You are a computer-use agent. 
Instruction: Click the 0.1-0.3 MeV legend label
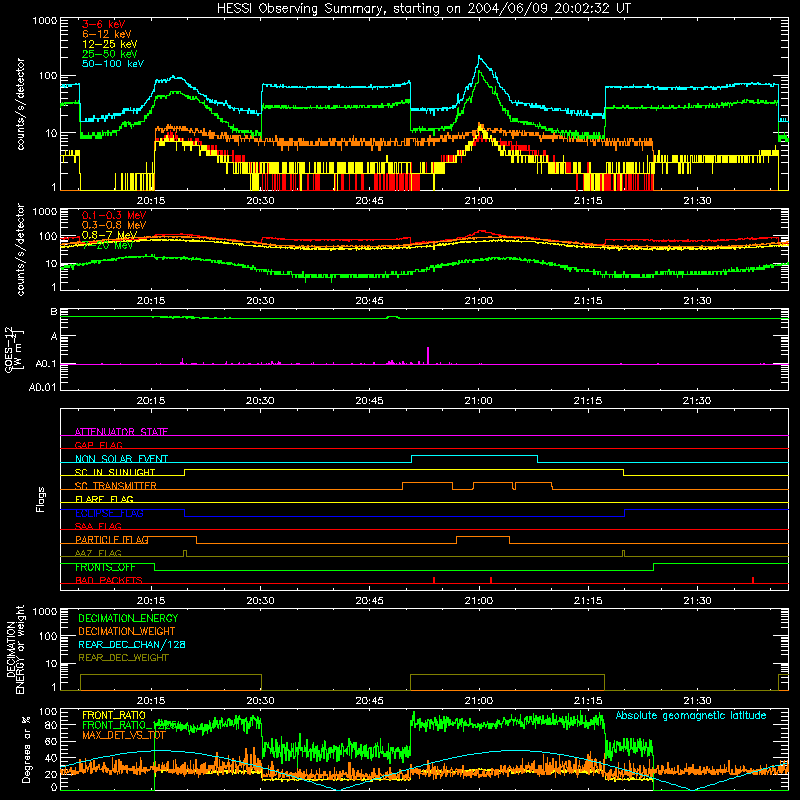coord(114,215)
